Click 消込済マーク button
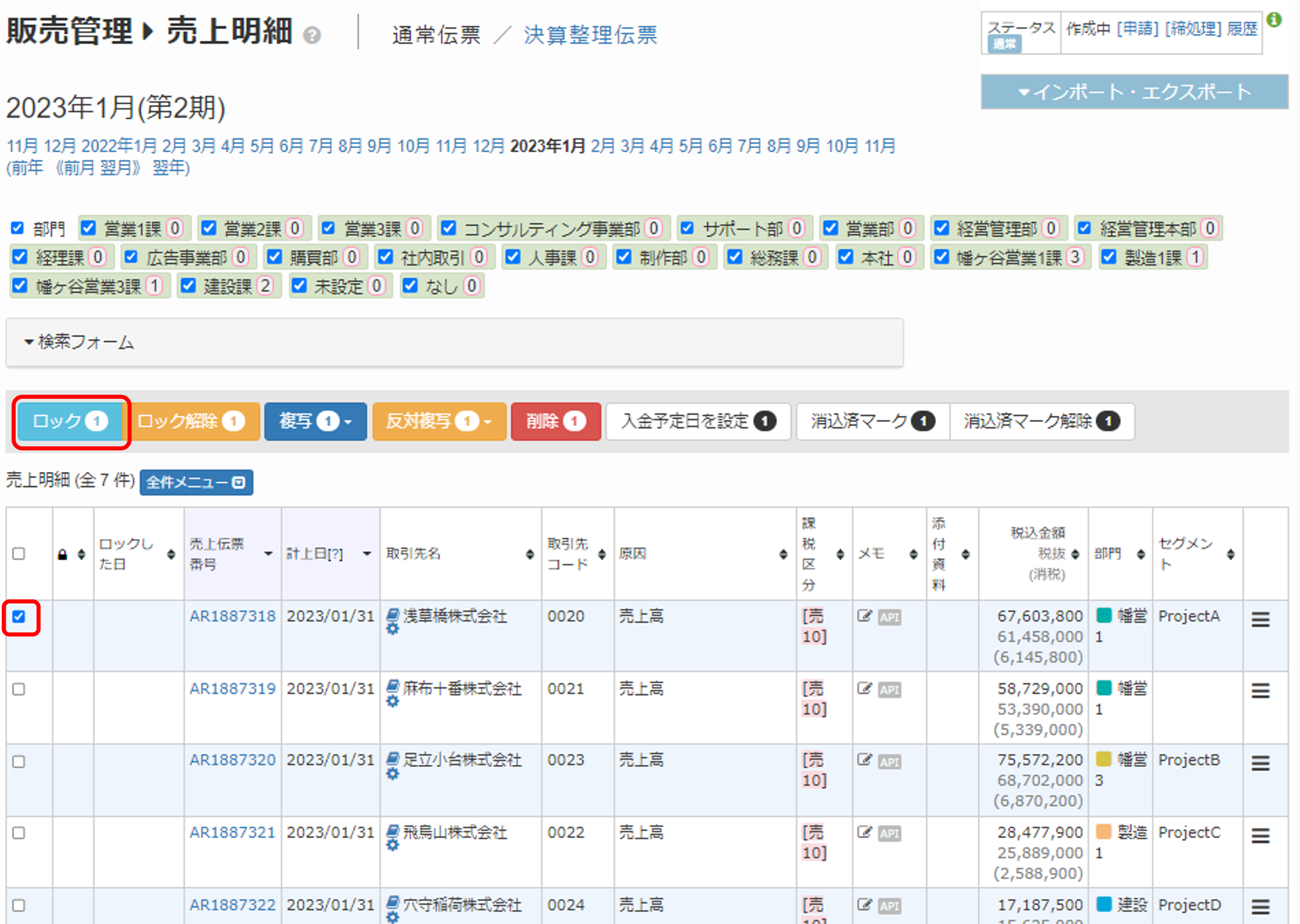 click(x=873, y=421)
